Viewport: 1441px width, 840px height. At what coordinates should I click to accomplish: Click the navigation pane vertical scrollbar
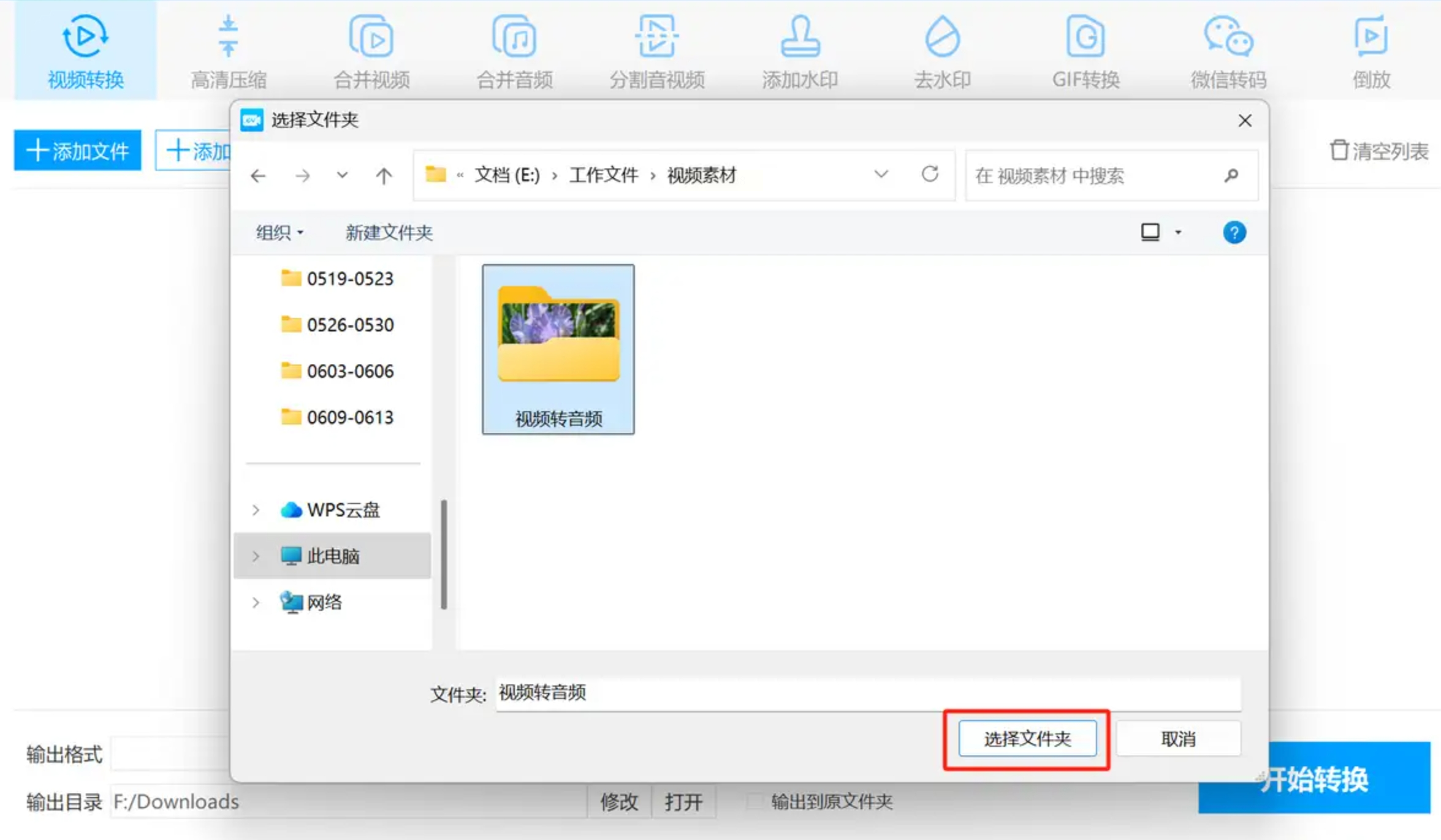pos(444,554)
